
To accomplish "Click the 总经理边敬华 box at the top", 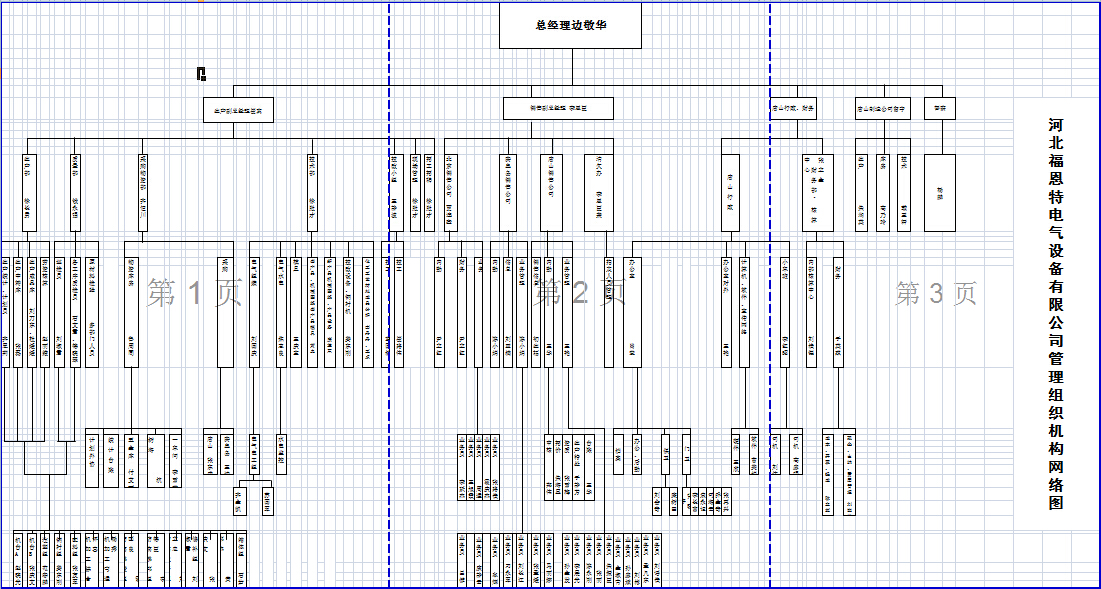I will [x=570, y=25].
